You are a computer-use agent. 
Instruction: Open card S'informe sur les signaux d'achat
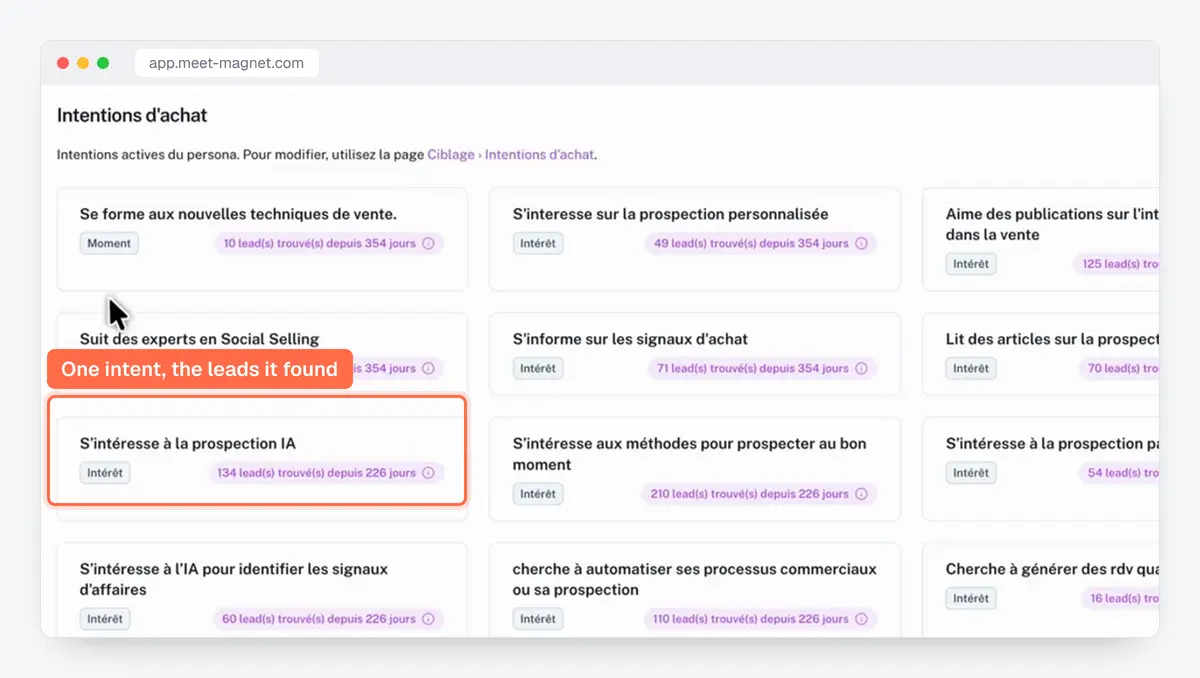[695, 354]
